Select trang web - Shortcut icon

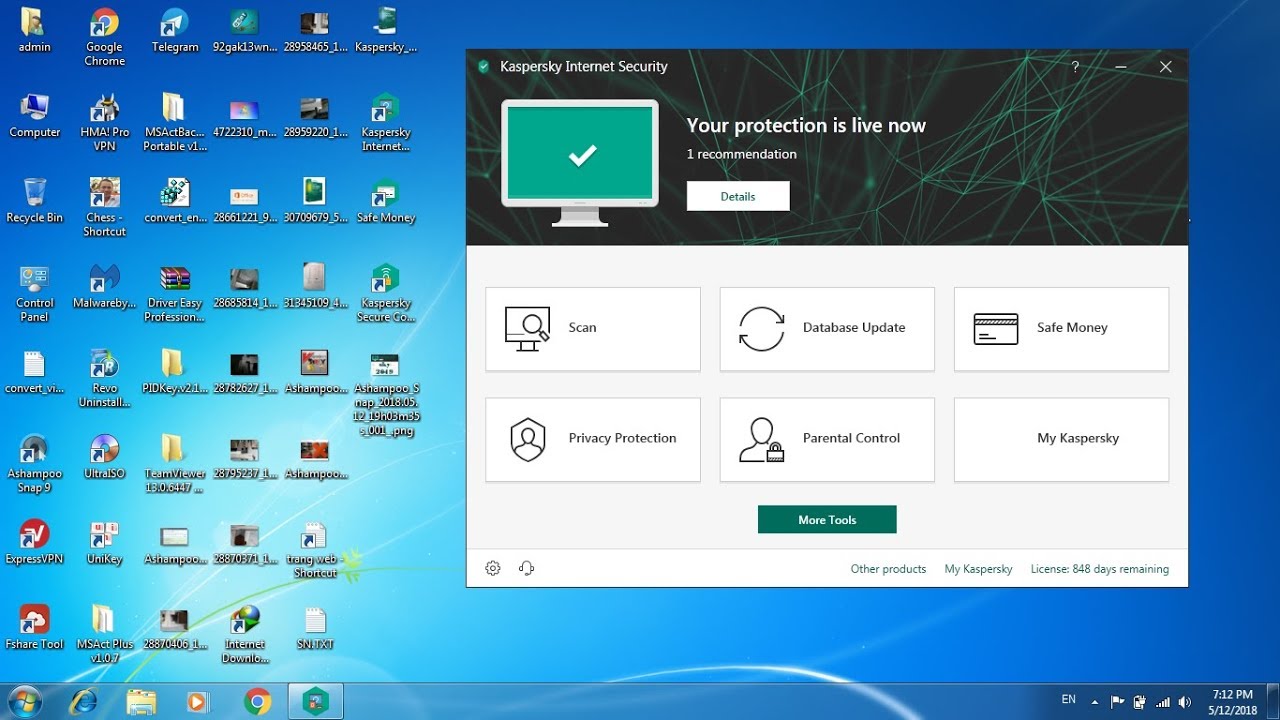pos(315,549)
